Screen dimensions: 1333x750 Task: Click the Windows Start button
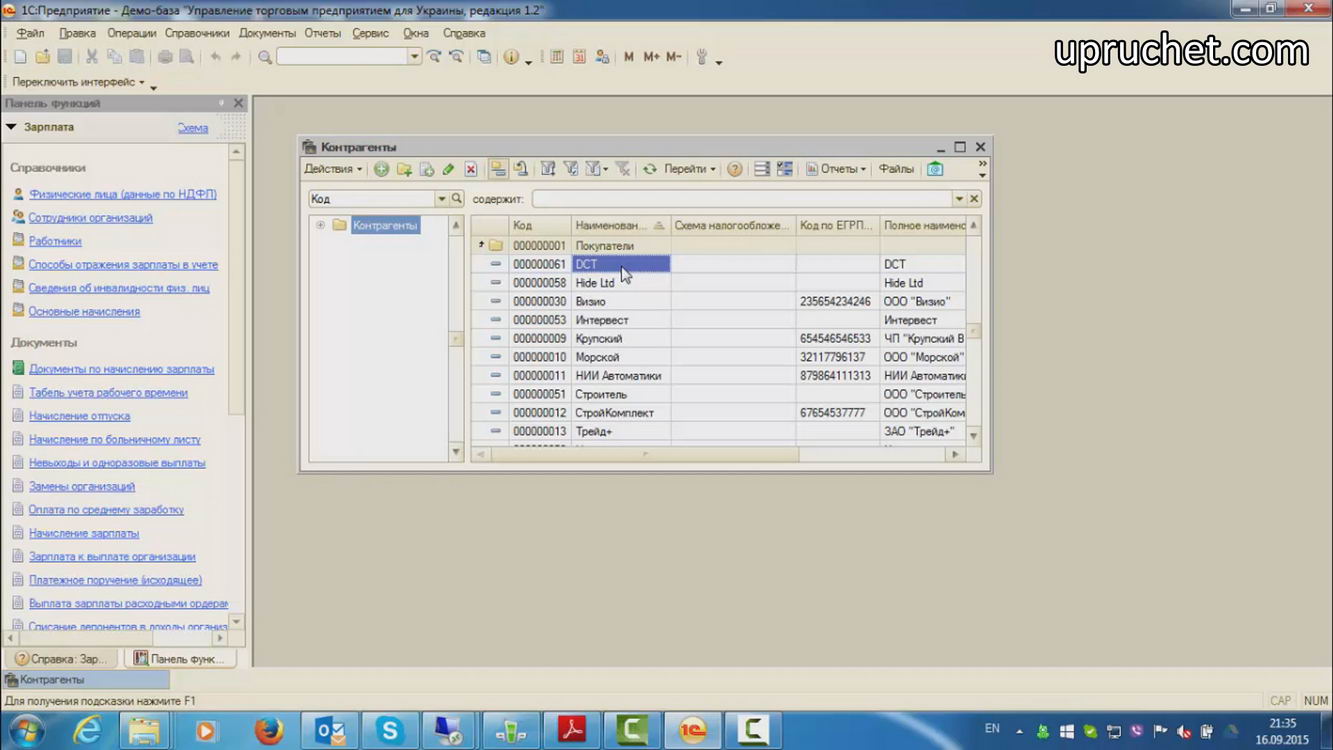[26, 731]
